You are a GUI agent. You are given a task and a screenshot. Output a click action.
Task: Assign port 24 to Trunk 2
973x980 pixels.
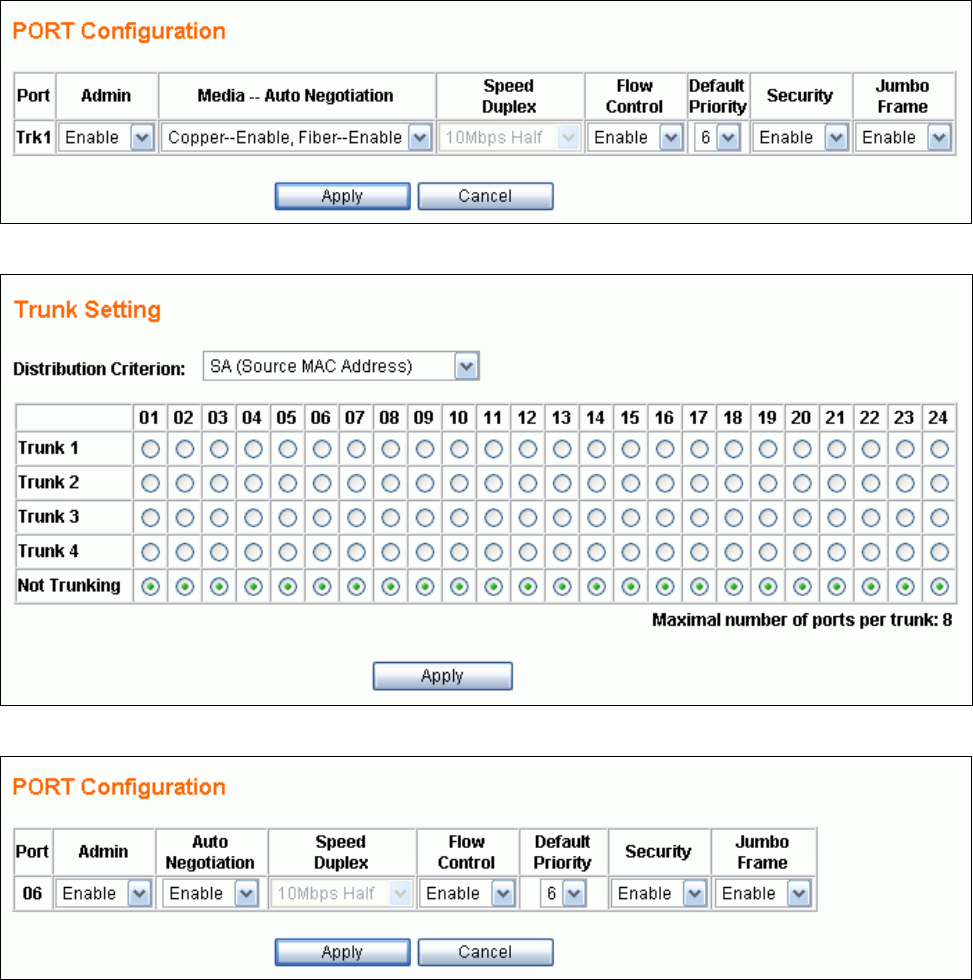pos(939,483)
